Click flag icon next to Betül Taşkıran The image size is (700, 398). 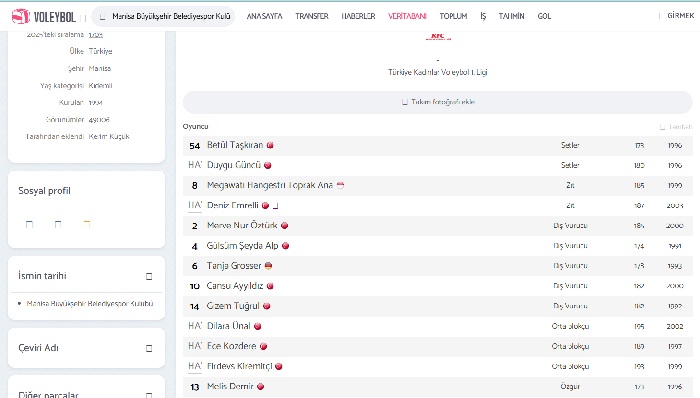[x=270, y=145]
